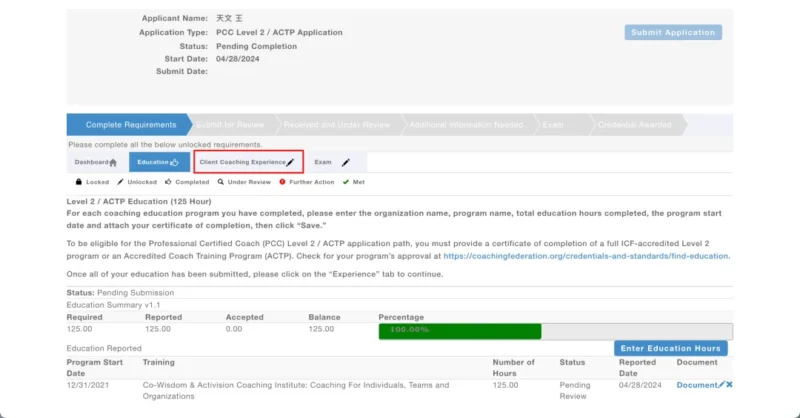Click the Submit for Review step
Viewport: 800px width, 418px height.
coord(231,125)
